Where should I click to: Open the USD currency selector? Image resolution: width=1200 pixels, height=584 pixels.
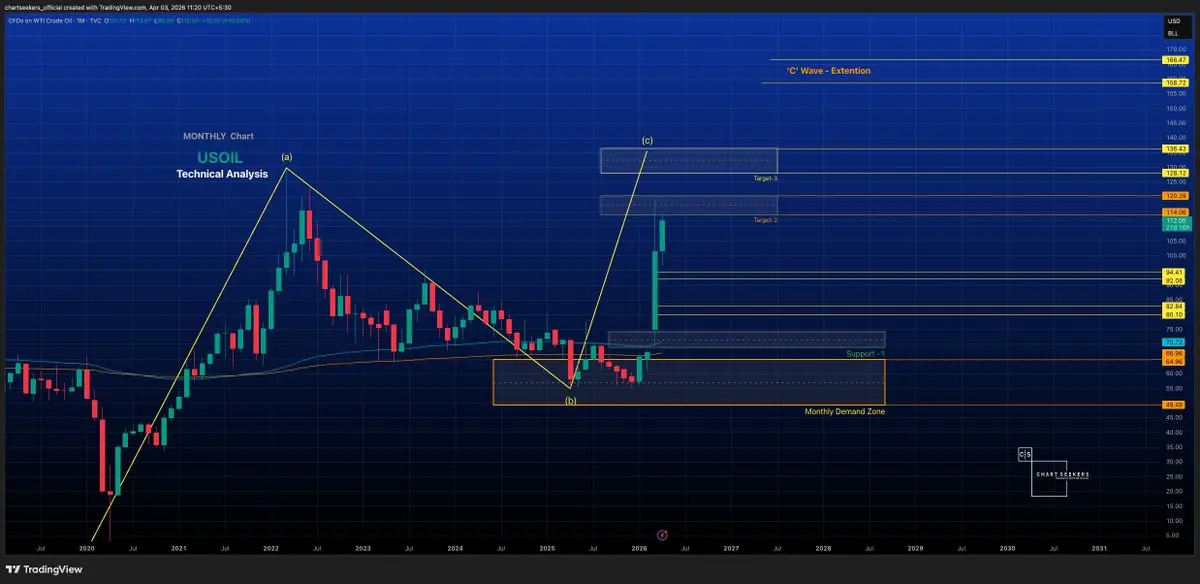(1173, 21)
